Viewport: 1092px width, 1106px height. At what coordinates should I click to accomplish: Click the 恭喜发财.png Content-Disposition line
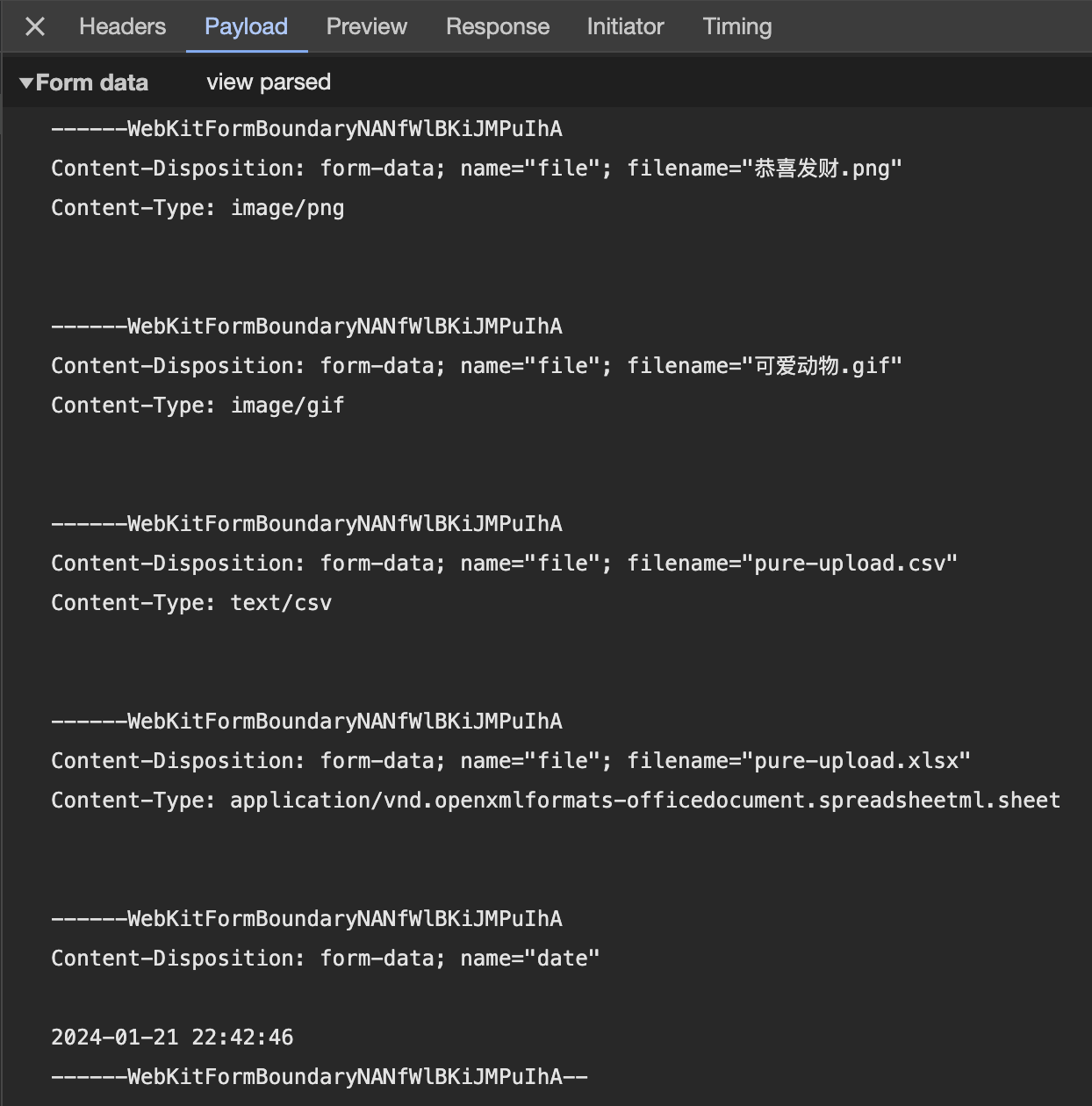(476, 169)
